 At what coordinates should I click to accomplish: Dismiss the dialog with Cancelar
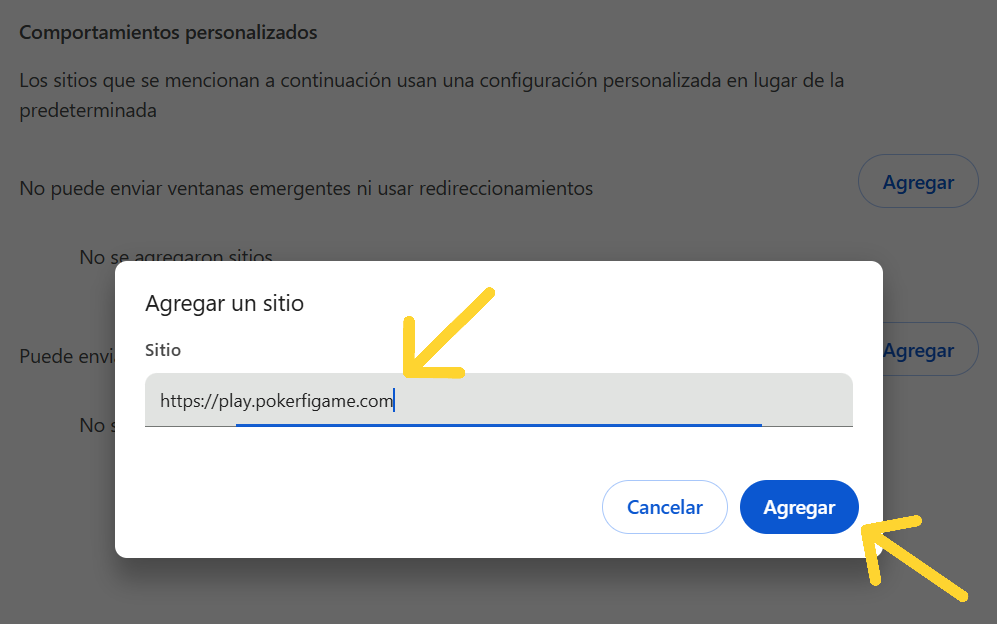tap(664, 507)
